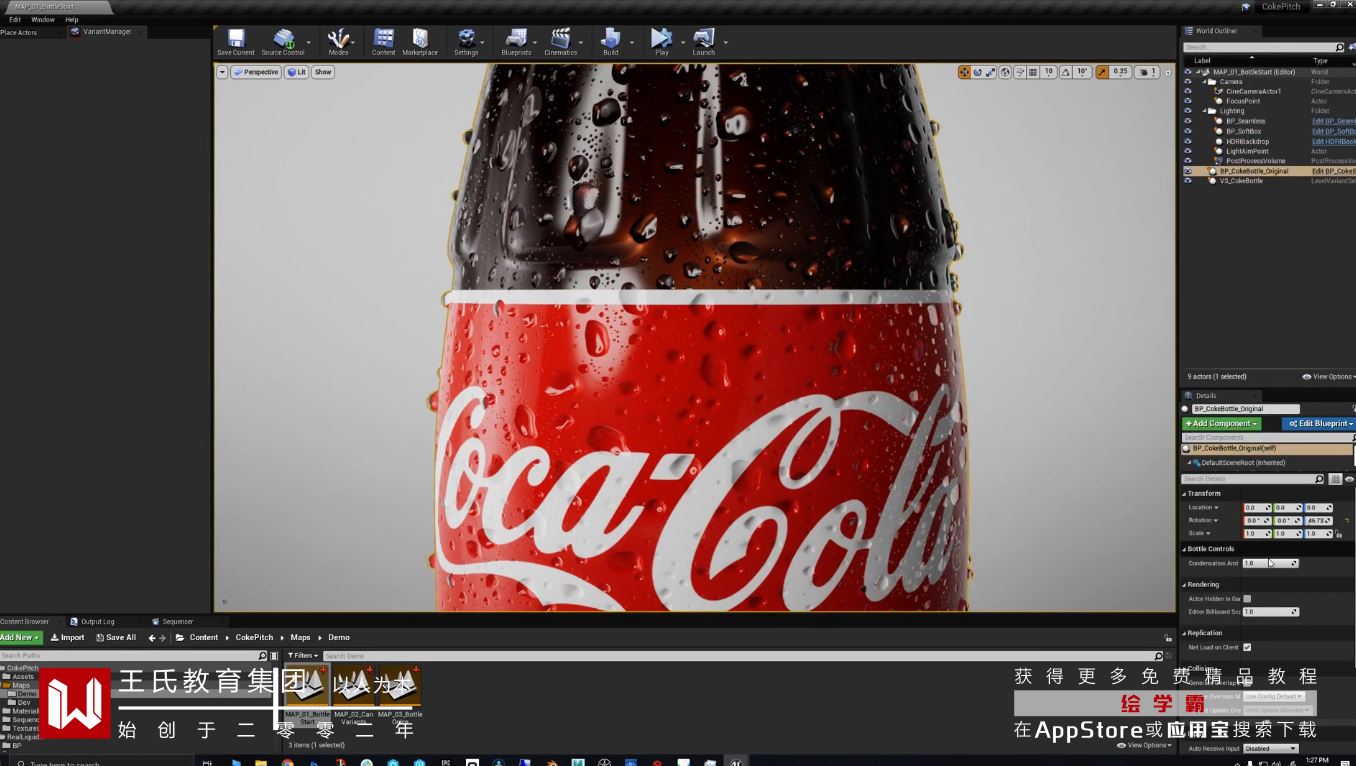Click the Content Browser history back arrow
This screenshot has width=1356, height=766.
point(152,638)
